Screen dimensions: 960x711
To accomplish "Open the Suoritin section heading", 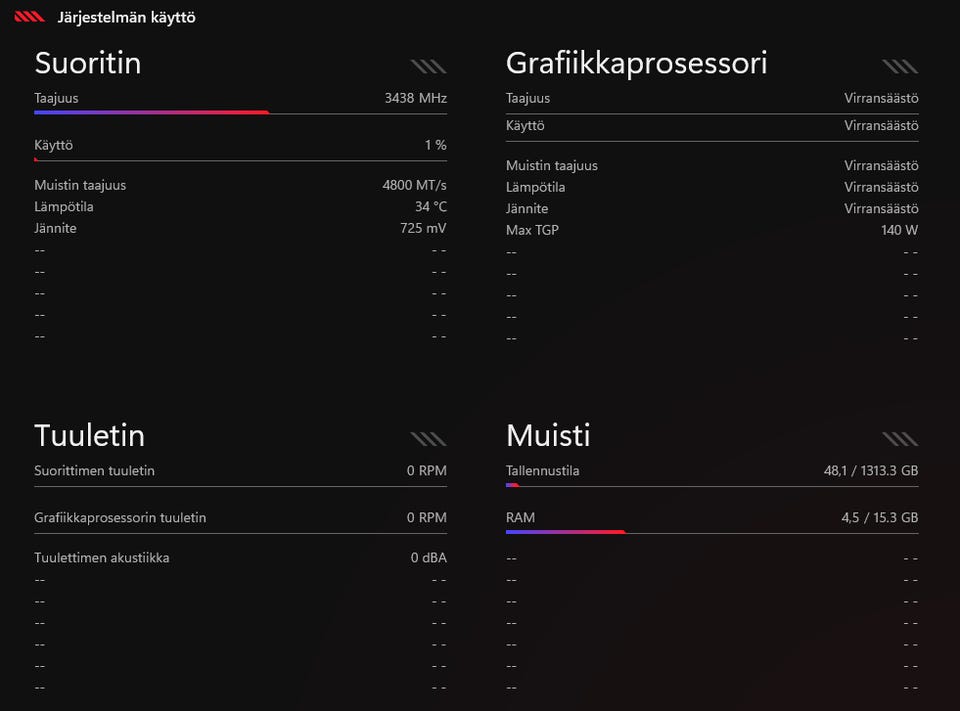I will (88, 63).
